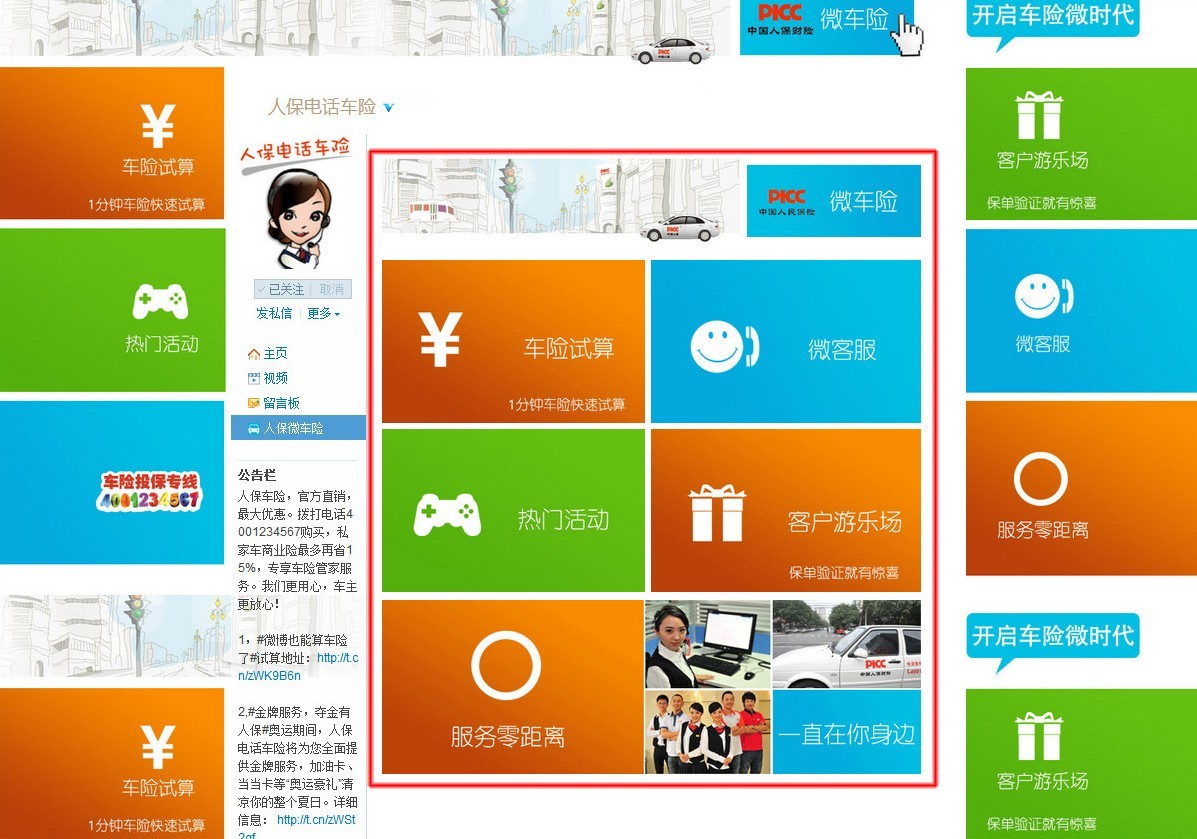The image size is (1197, 839).
Task: Click the 公告栏 heading
Action: [256, 475]
